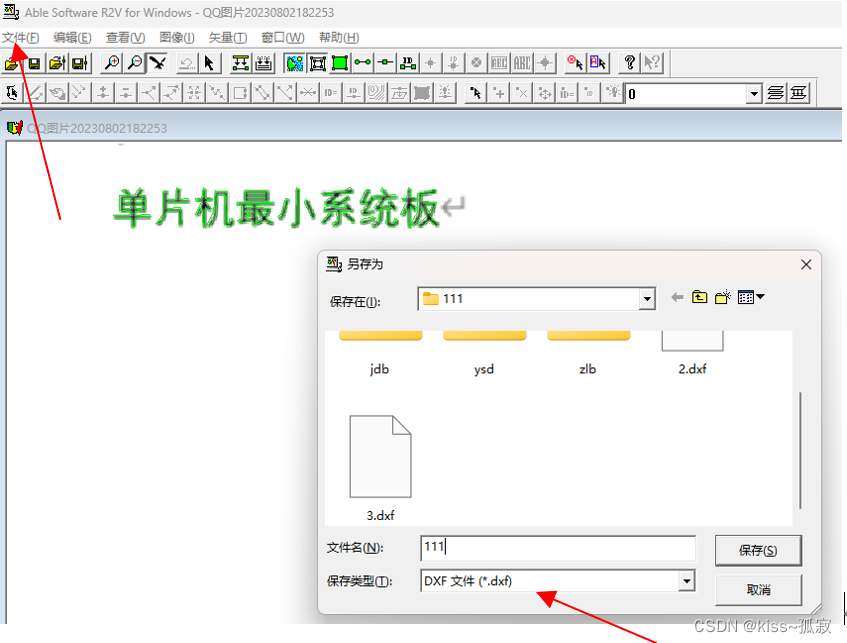Click the 文件名 input field
This screenshot has height=643, width=847.
[x=557, y=548]
